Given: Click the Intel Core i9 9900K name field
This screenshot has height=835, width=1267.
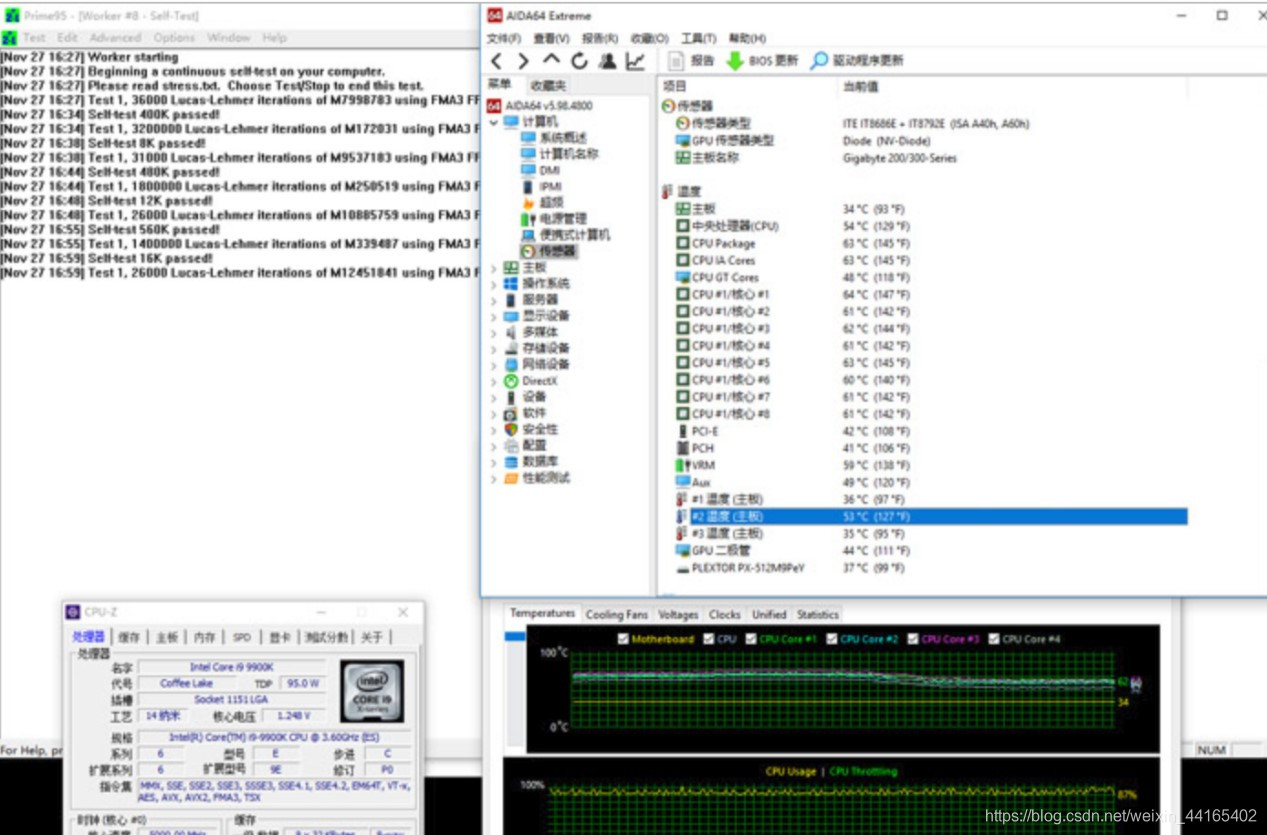Looking at the screenshot, I should pos(232,667).
